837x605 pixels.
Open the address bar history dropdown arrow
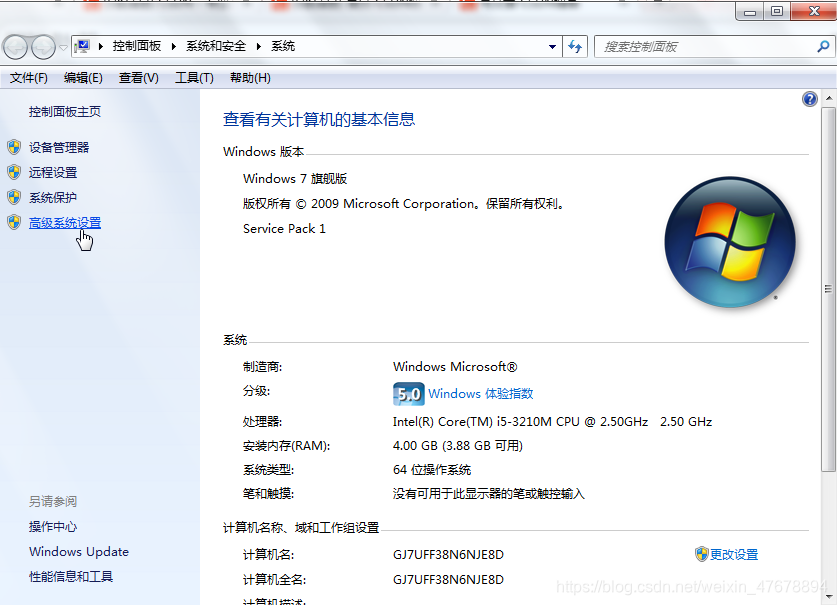[552, 47]
